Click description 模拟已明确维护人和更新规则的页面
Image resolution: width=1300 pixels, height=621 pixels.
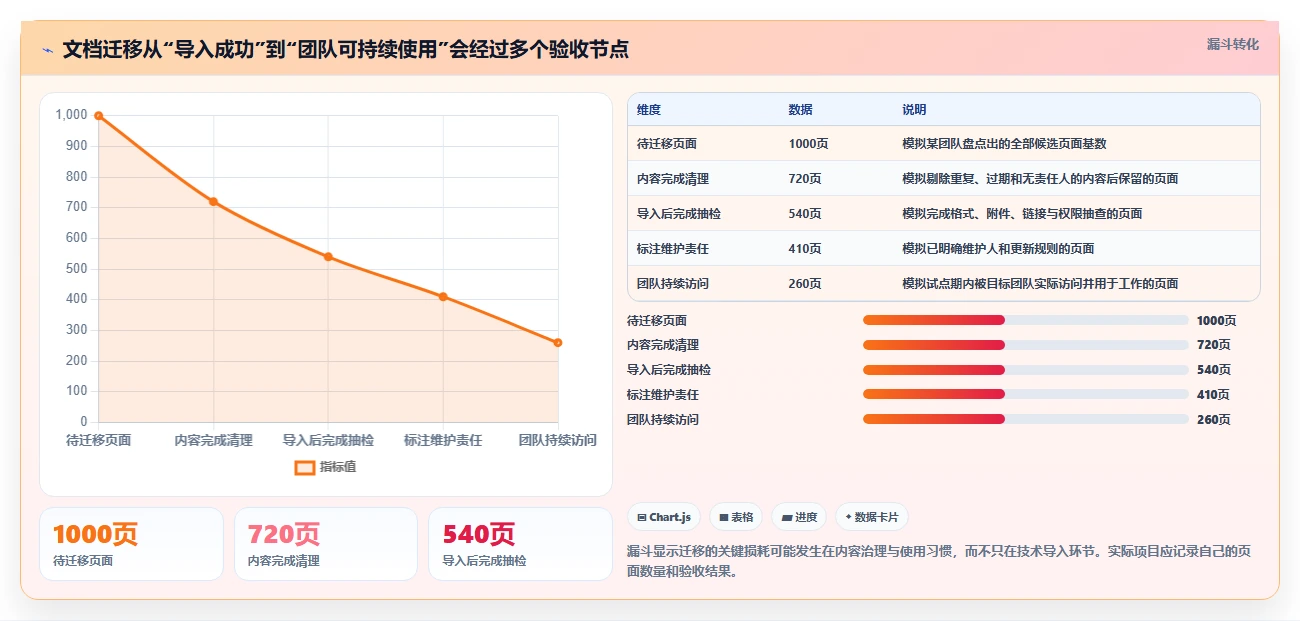998,249
